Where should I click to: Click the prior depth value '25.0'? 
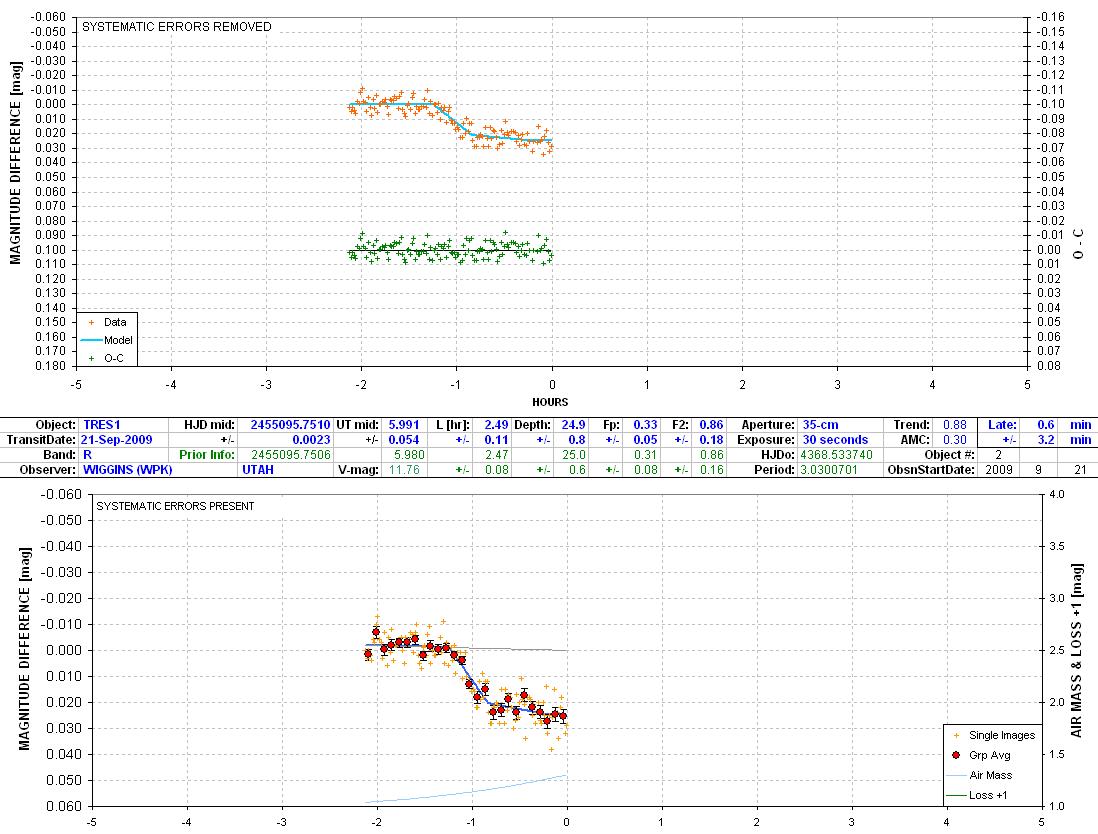573,454
